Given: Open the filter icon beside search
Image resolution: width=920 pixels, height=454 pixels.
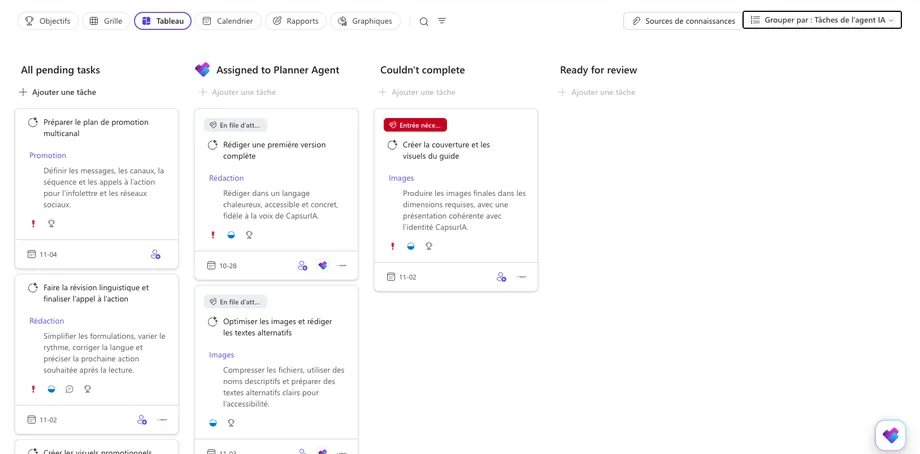Looking at the screenshot, I should [x=442, y=21].
